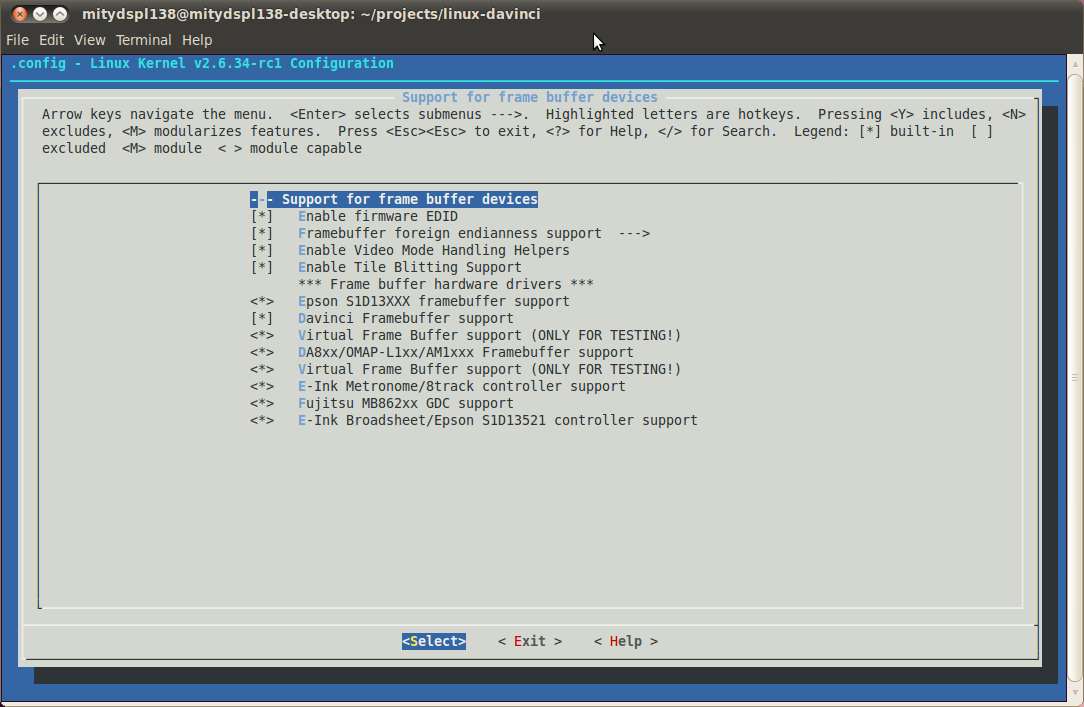Click the Frame buffer hardware drivers heading

coord(446,284)
